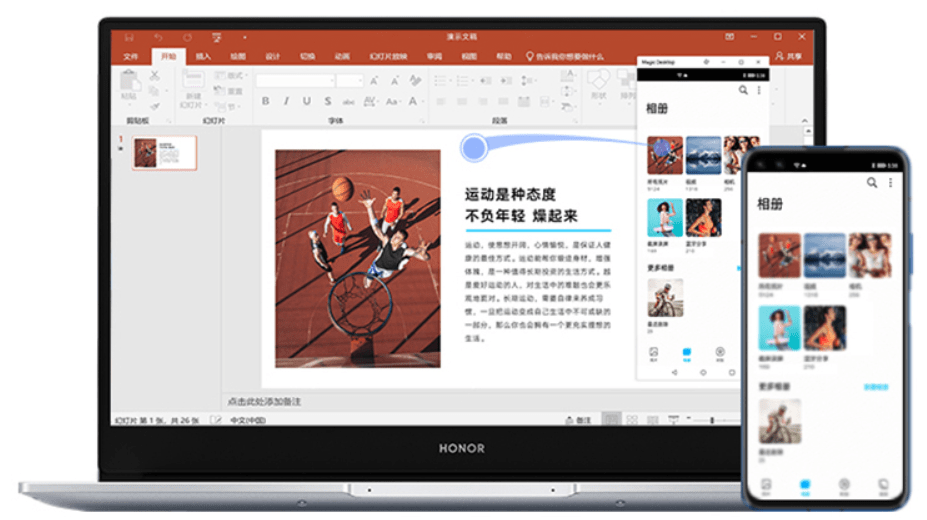Click the Save icon in title bar
Screen dimensions: 927x520
(129, 37)
